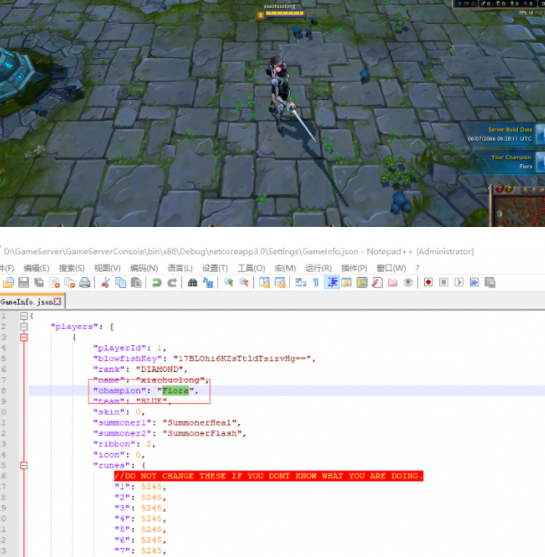
Task: Toggle the word wrap toolbar button
Action: 301,282
